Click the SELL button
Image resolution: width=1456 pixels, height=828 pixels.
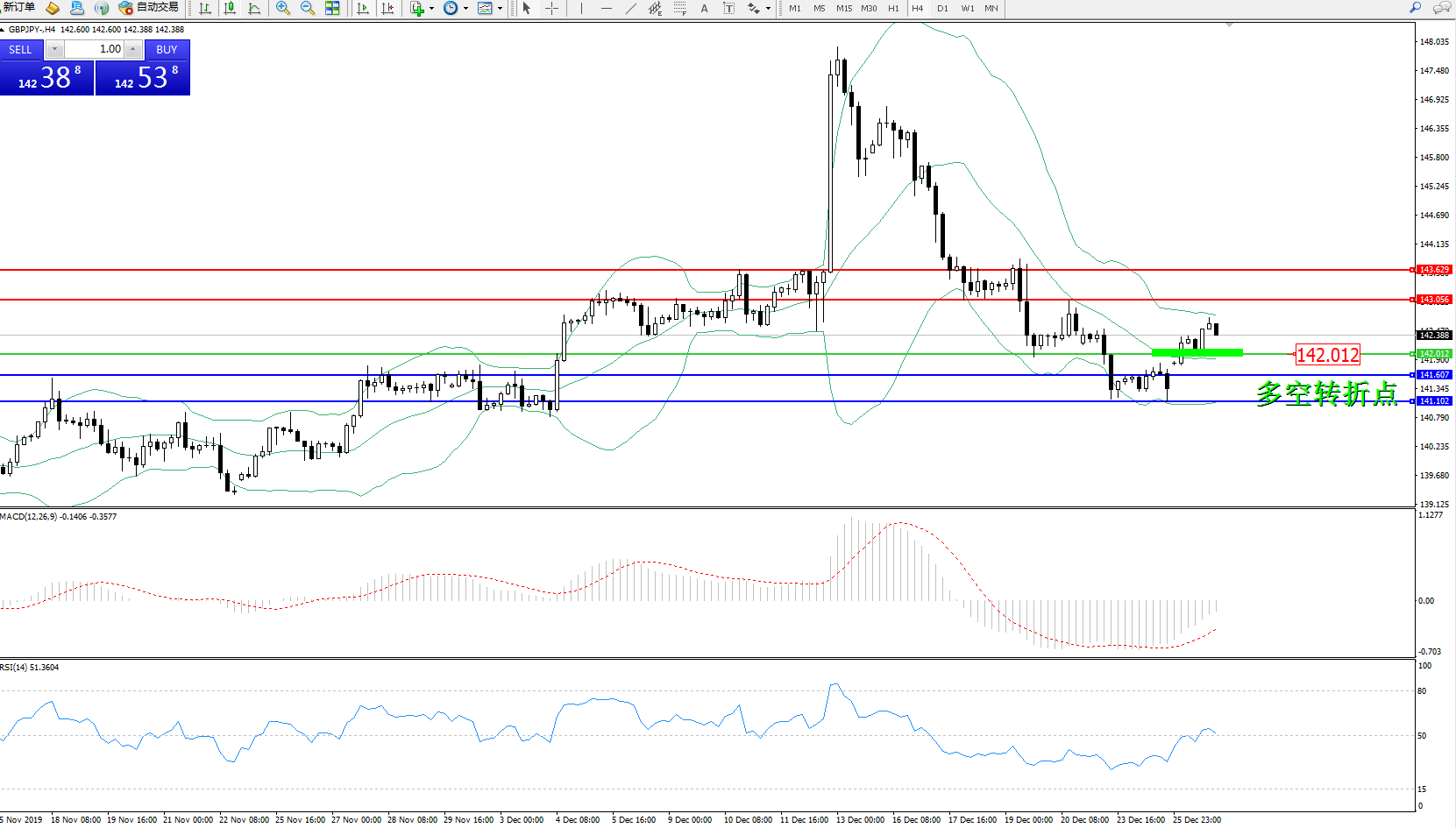pyautogui.click(x=20, y=50)
